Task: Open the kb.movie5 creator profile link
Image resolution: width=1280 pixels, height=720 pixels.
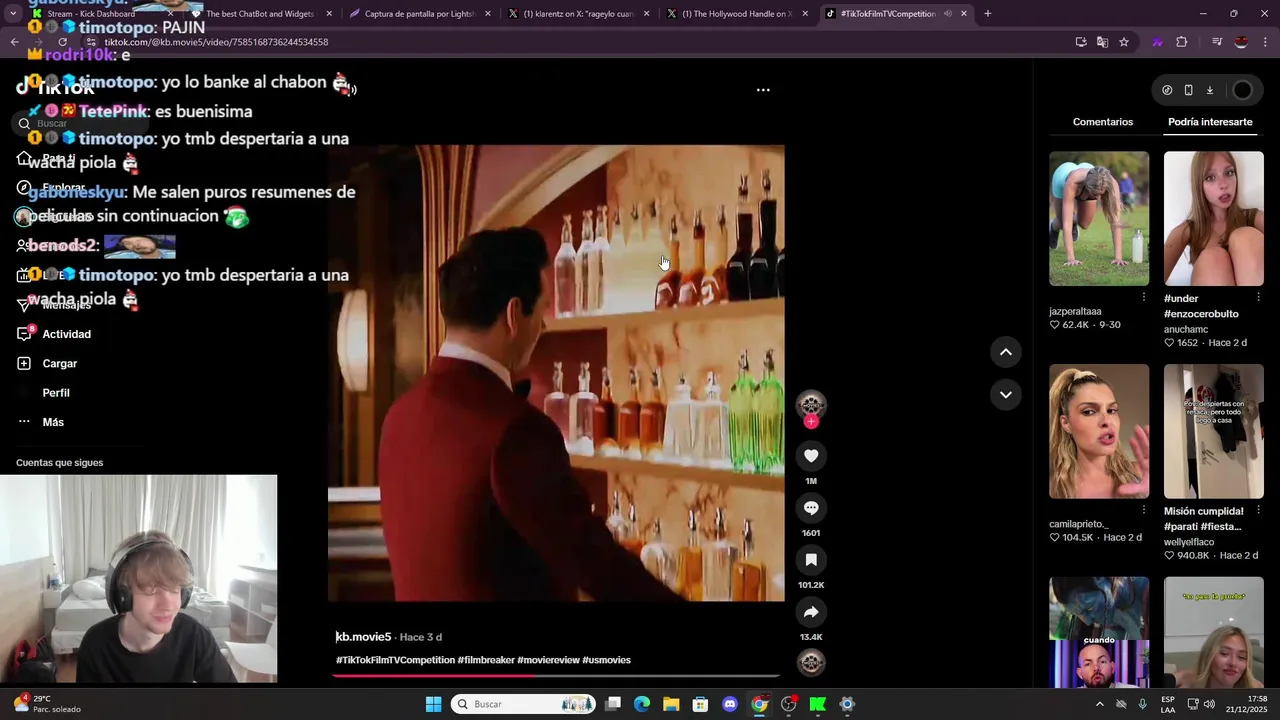Action: (364, 637)
